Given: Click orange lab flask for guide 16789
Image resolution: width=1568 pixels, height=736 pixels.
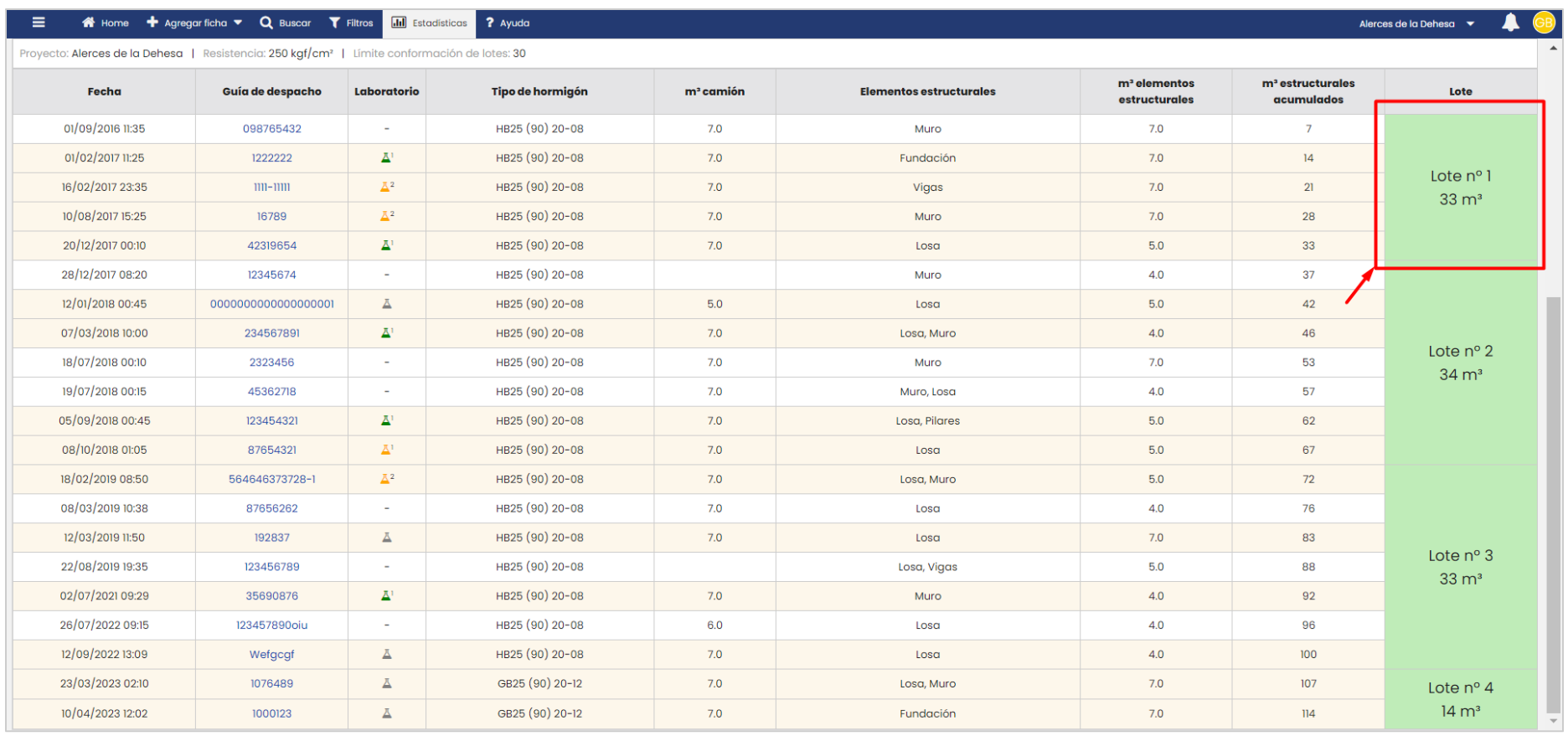Looking at the screenshot, I should pyautogui.click(x=386, y=216).
